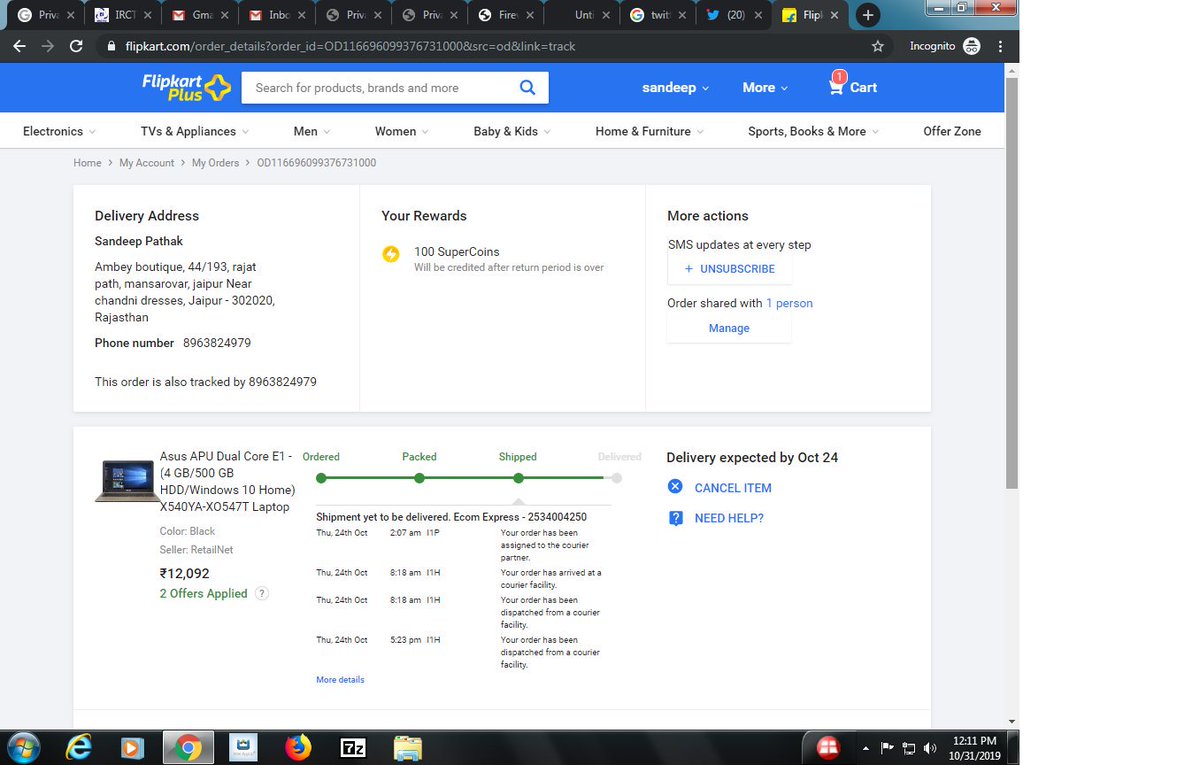Screen dimensions: 1200x765
Task: Click 2 Offers Applied text
Action: 203,593
